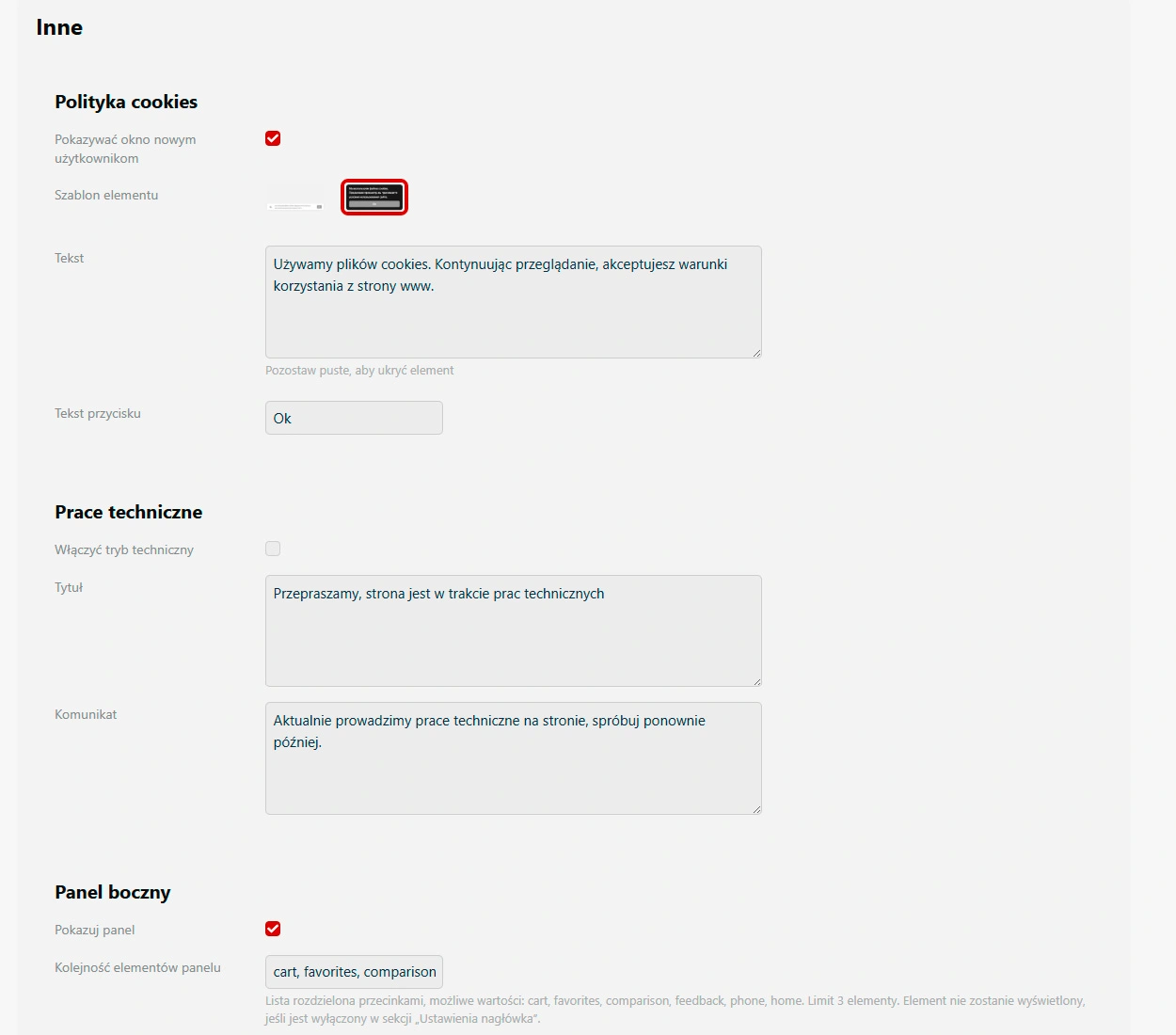The image size is (1176, 1035).
Task: Click the "Szablon elementu" label
Action: (106, 195)
